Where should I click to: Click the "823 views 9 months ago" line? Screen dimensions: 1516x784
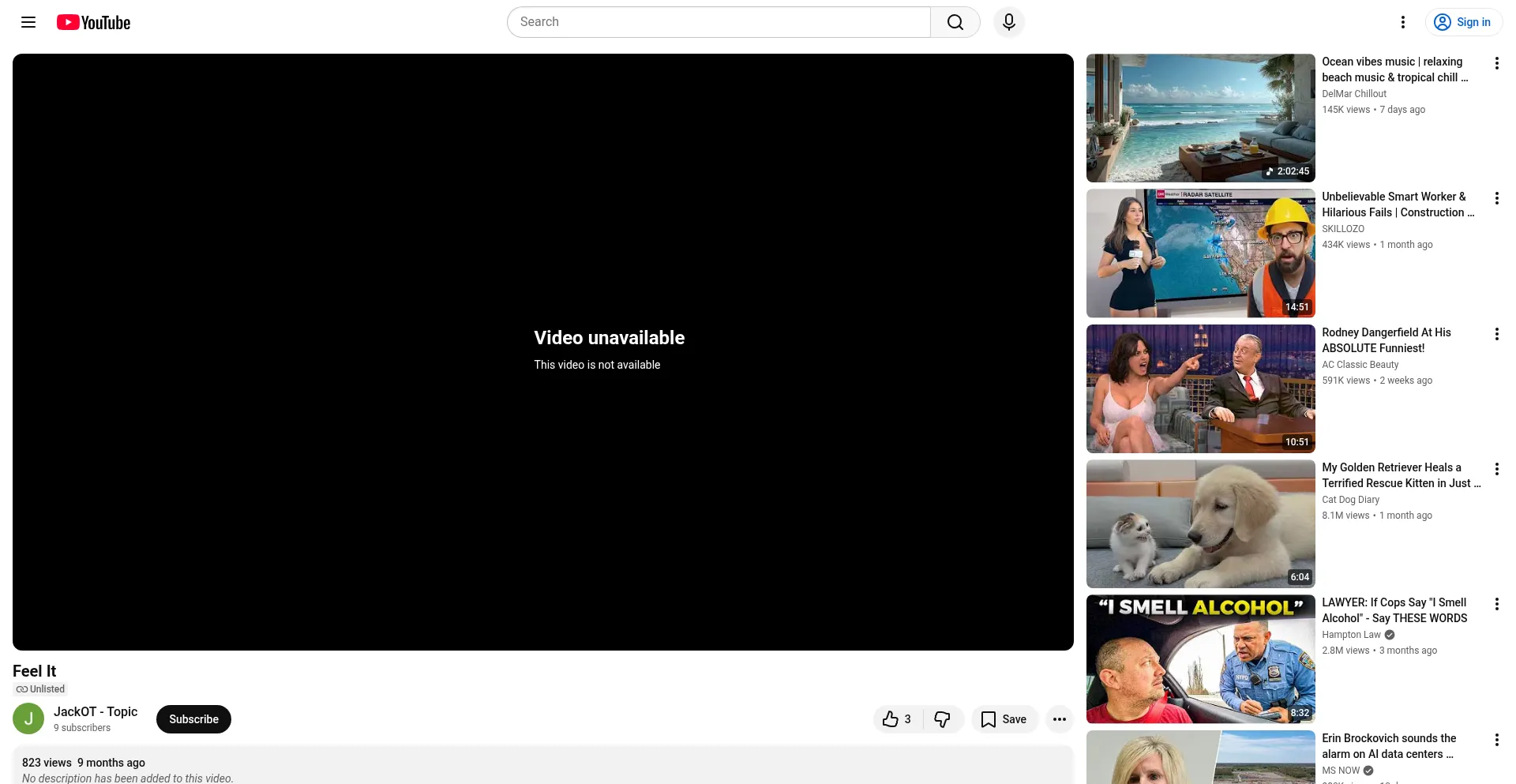click(x=84, y=763)
